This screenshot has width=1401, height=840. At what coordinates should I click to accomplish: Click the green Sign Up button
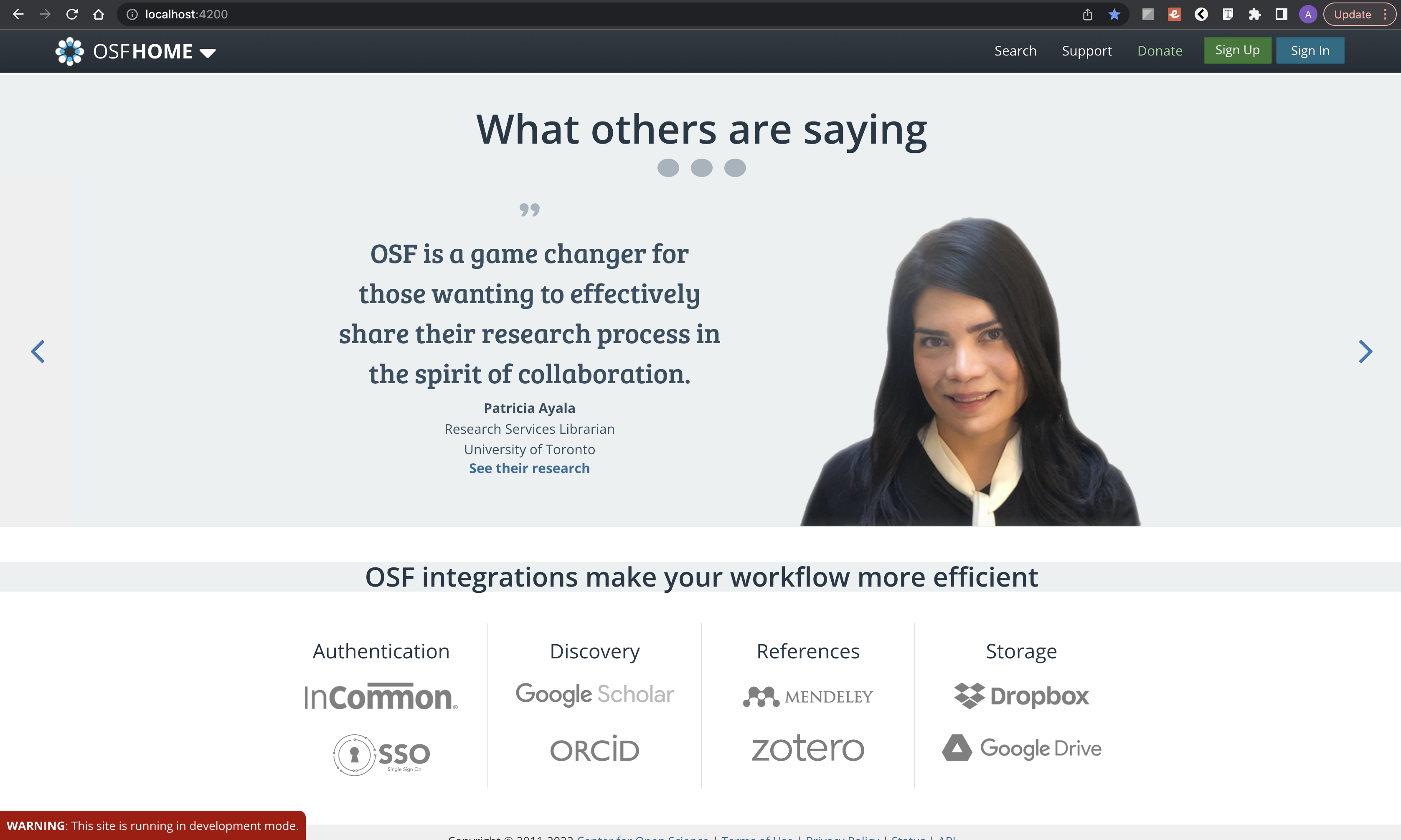coord(1237,51)
